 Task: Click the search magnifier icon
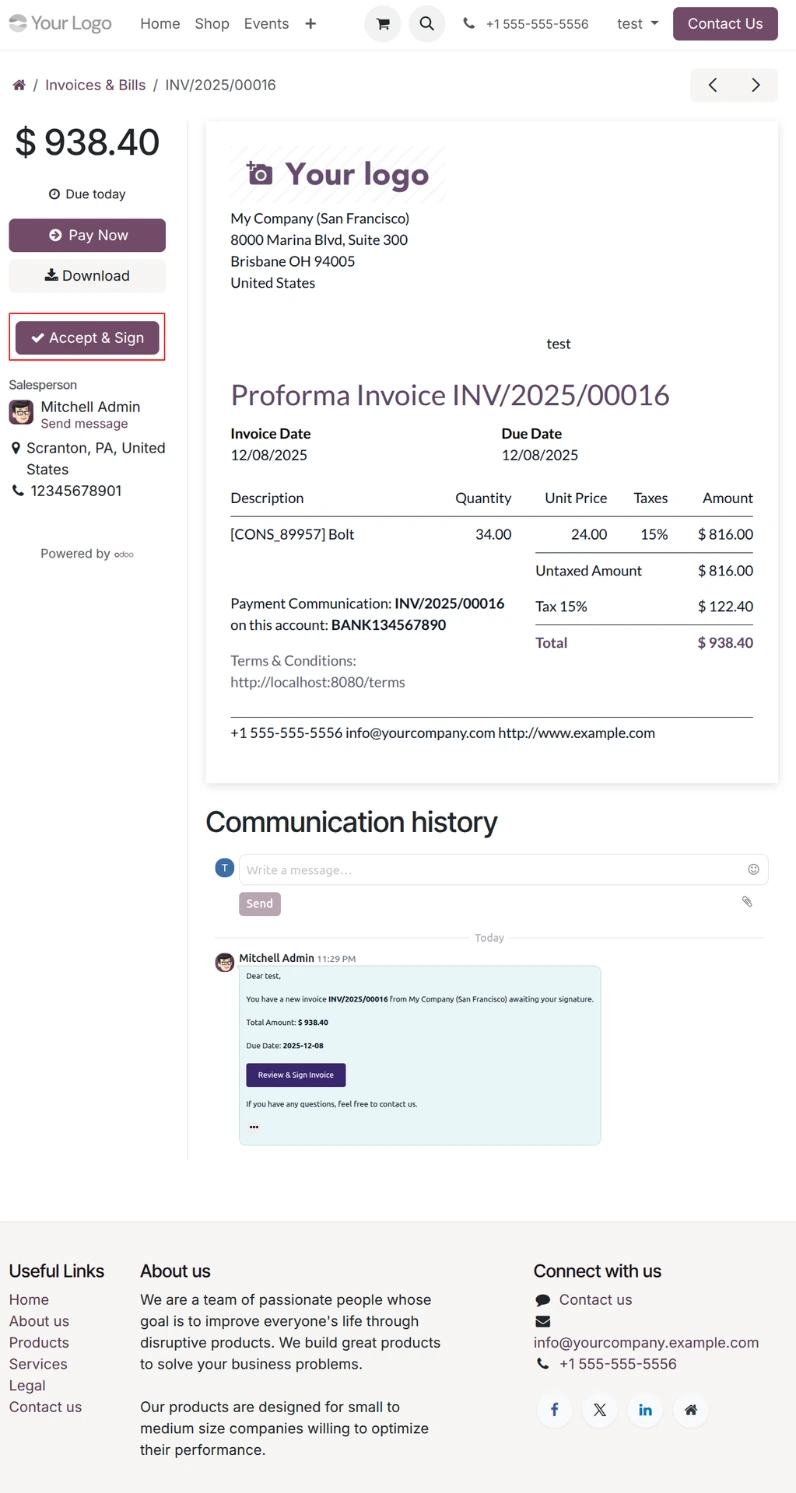pos(426,24)
